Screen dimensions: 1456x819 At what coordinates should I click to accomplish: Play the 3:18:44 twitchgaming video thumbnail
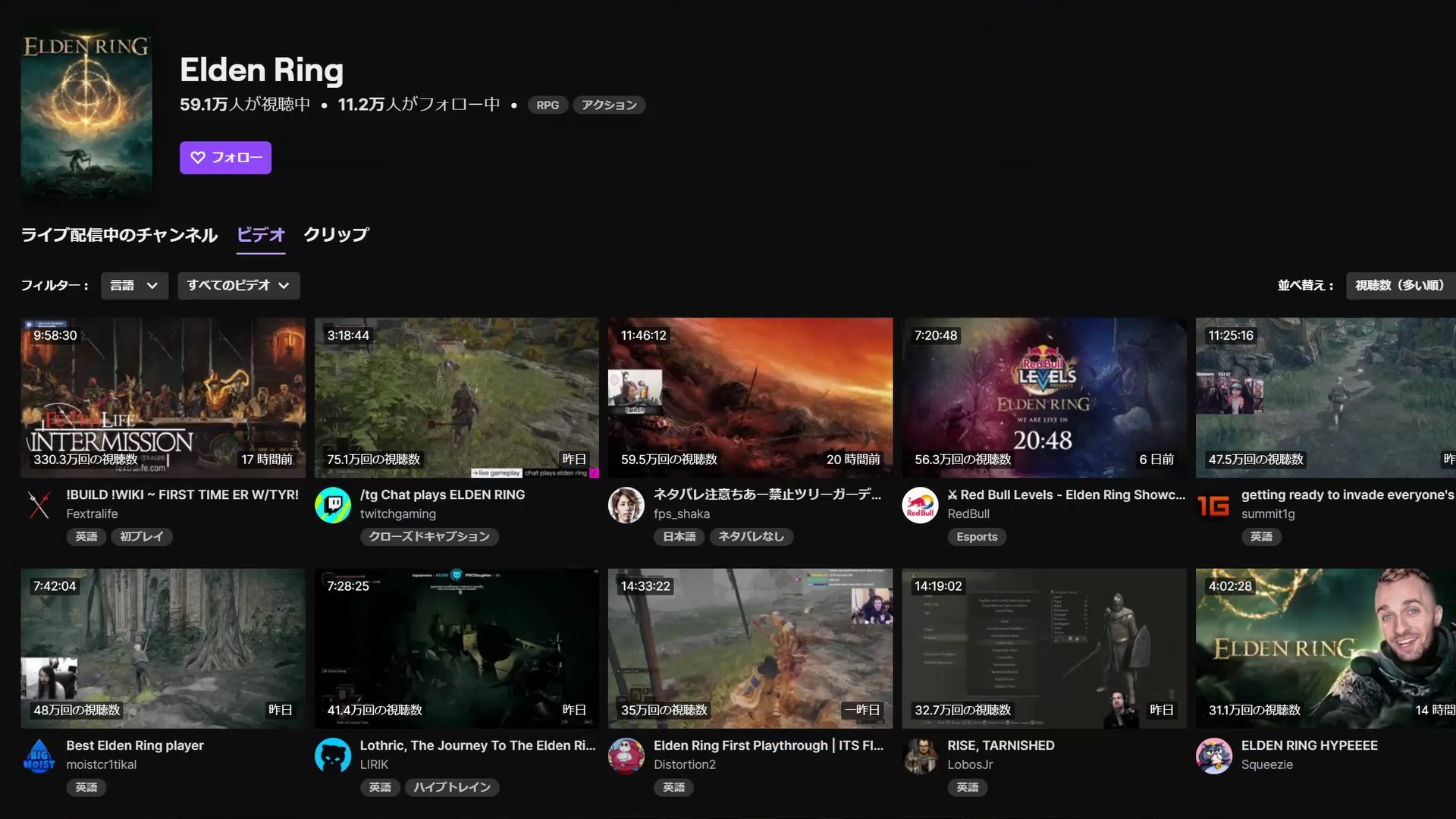457,397
